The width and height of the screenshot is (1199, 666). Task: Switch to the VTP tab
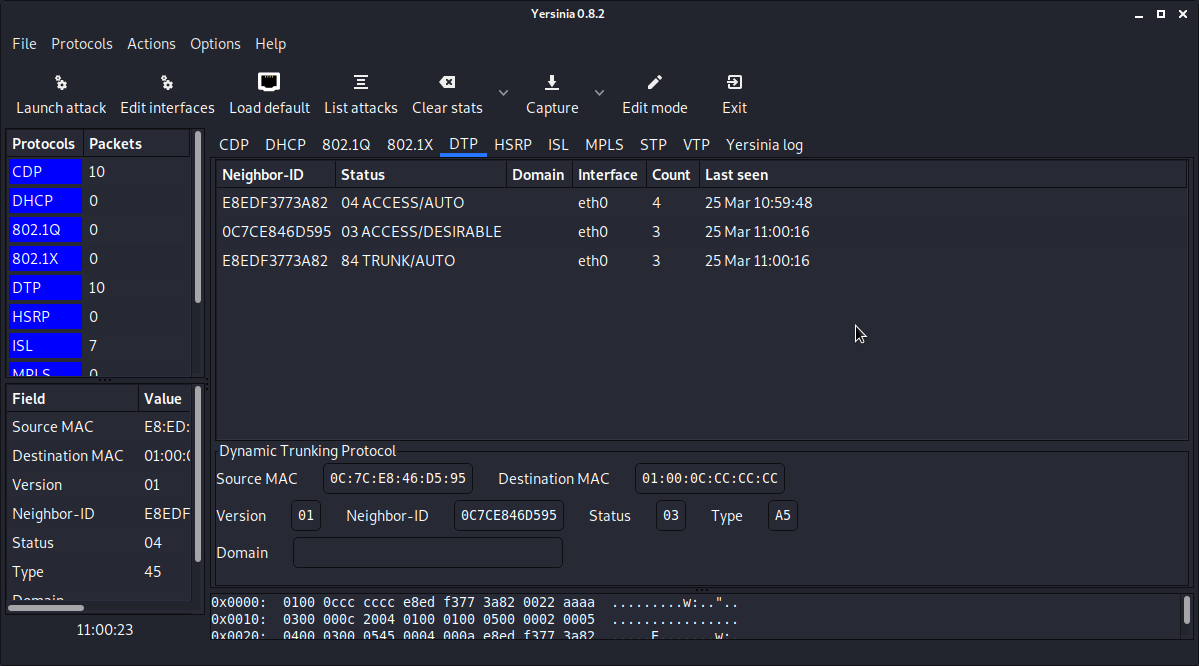697,145
